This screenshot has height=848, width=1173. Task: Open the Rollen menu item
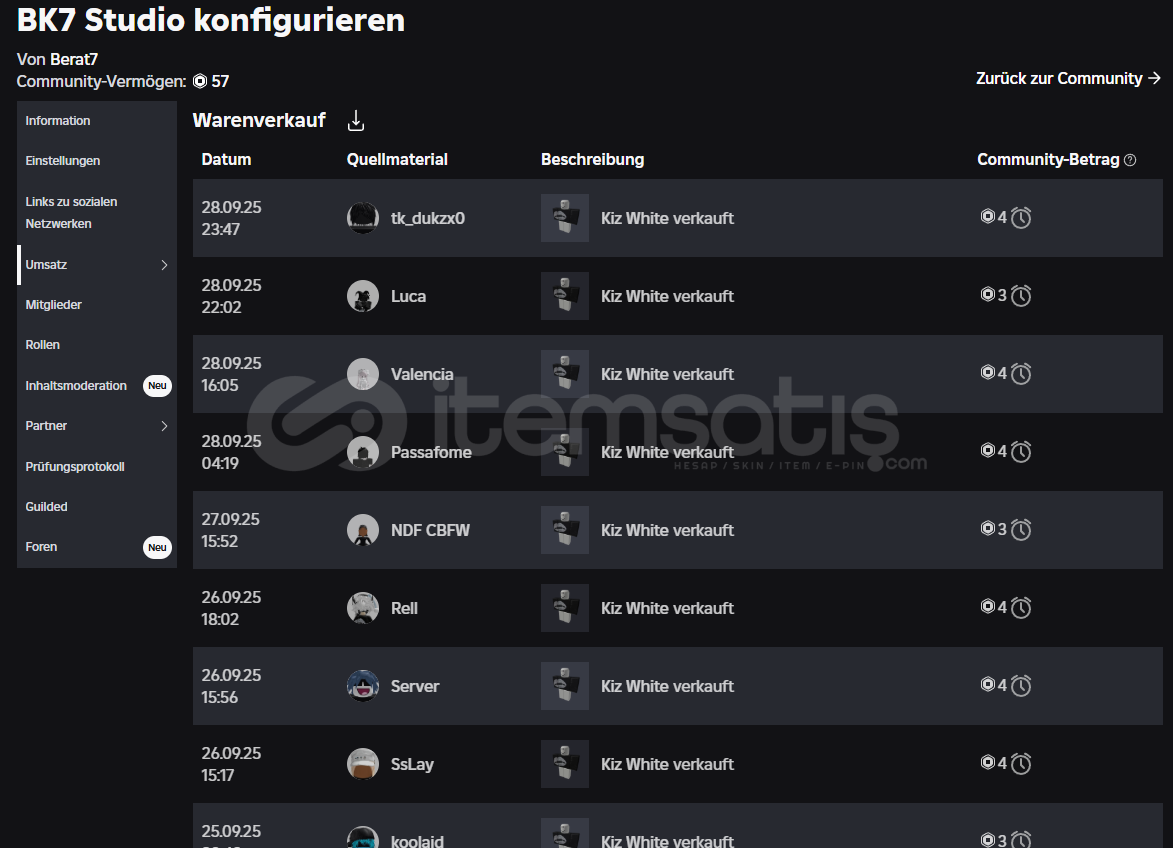point(43,345)
